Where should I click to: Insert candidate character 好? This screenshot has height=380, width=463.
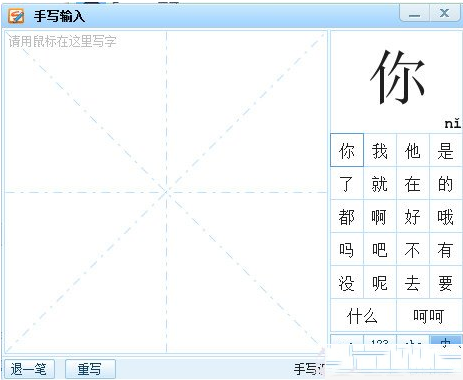[x=413, y=217]
